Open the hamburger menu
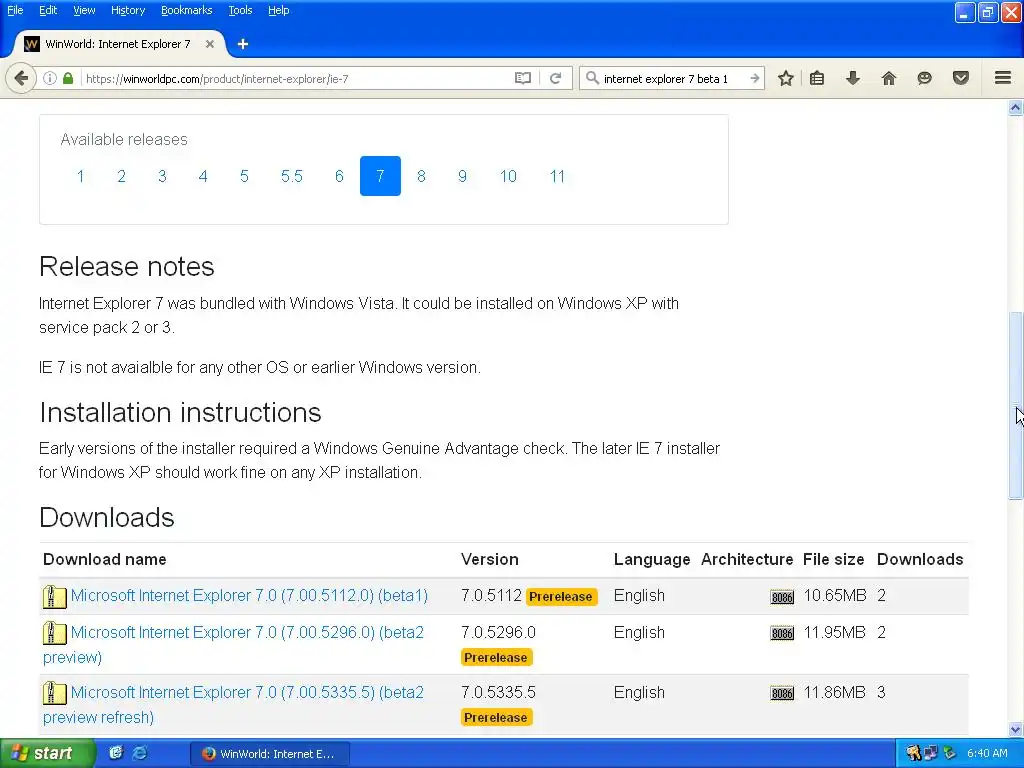Viewport: 1024px width, 768px height. point(1003,78)
